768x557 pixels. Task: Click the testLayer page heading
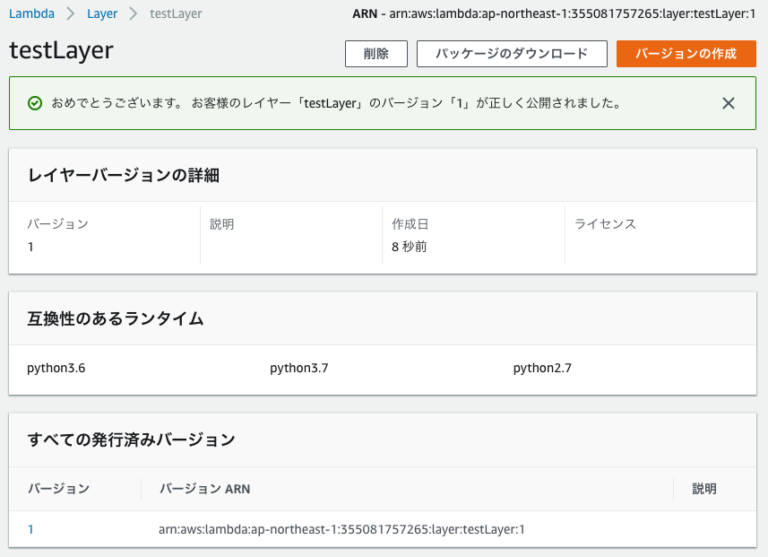click(x=61, y=50)
